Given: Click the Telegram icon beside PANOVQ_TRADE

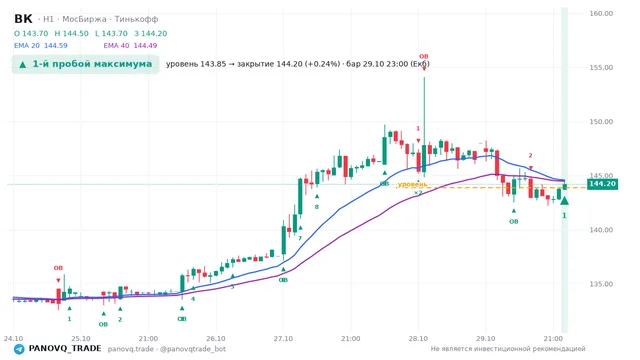Looking at the screenshot, I should pyautogui.click(x=19, y=349).
